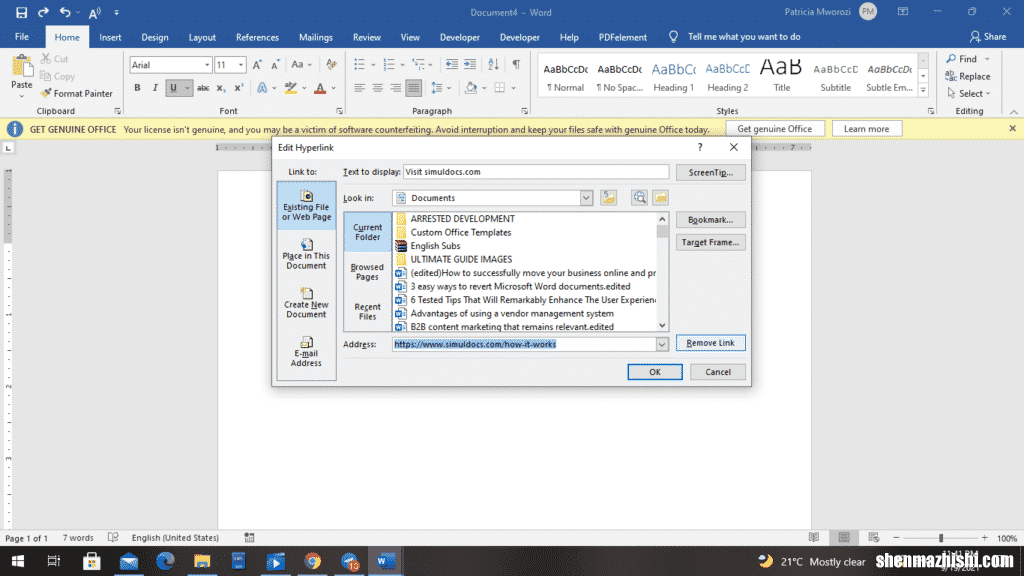The height and width of the screenshot is (576, 1024).
Task: Click Up One Folder icon in dialog
Action: click(609, 198)
